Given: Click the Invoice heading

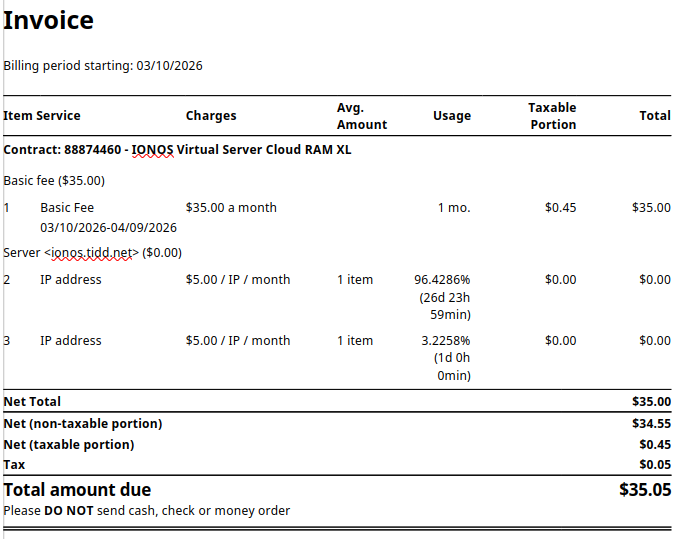Looking at the screenshot, I should coord(48,20).
